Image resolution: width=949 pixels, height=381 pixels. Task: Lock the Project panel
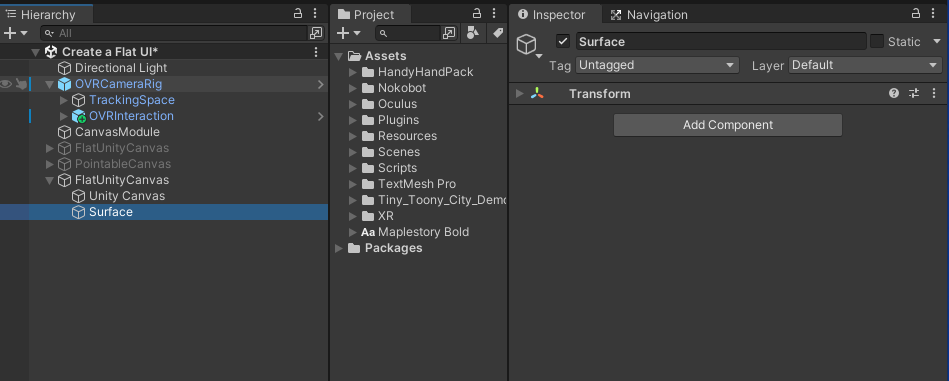(x=477, y=13)
